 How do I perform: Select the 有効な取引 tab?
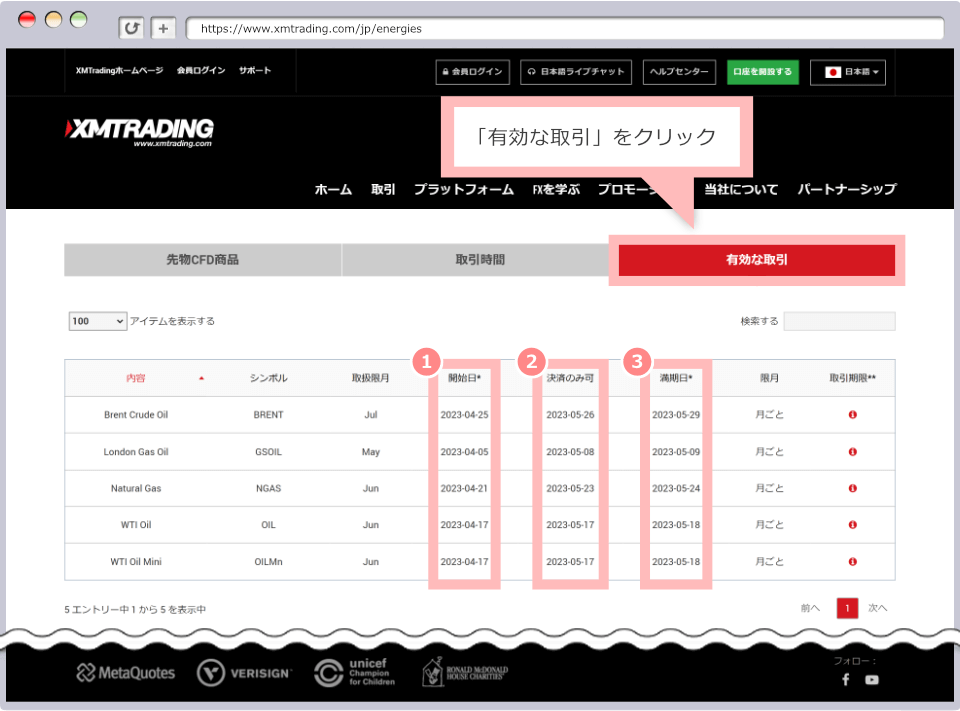756,260
